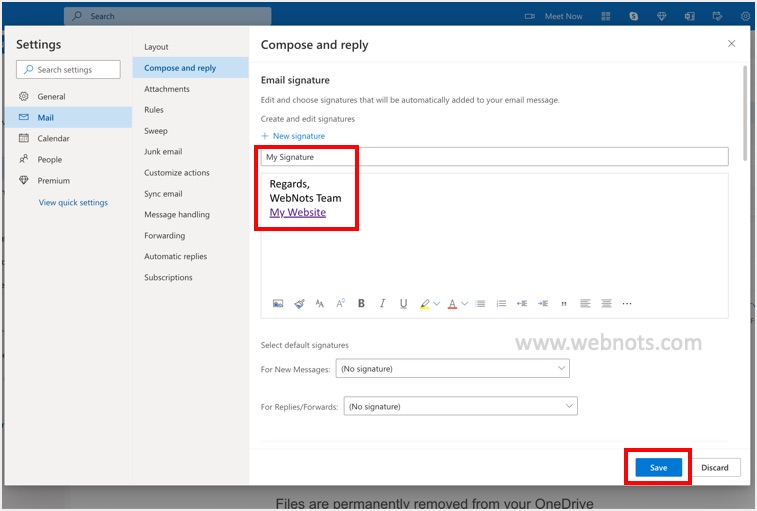Open Message handling settings
The width and height of the screenshot is (757, 511).
pos(191,214)
